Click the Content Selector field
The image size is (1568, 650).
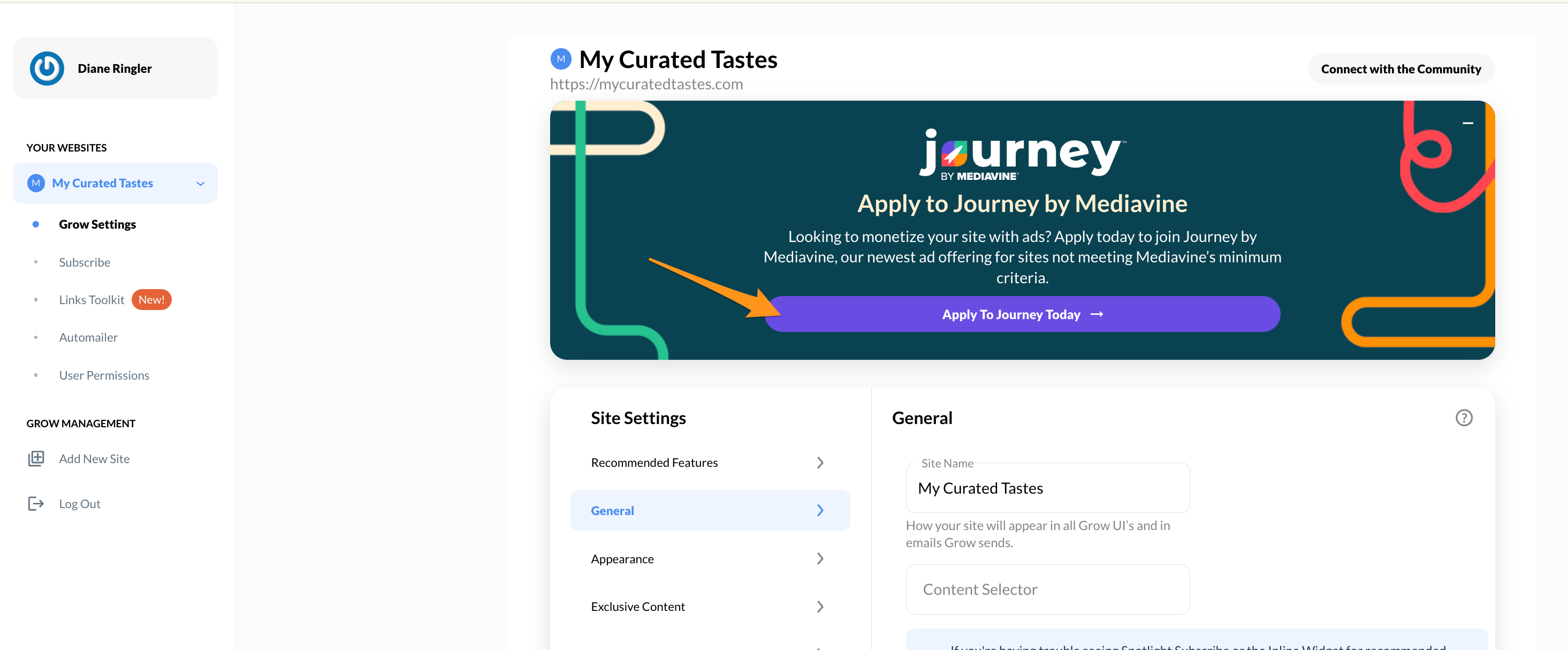pos(1047,589)
